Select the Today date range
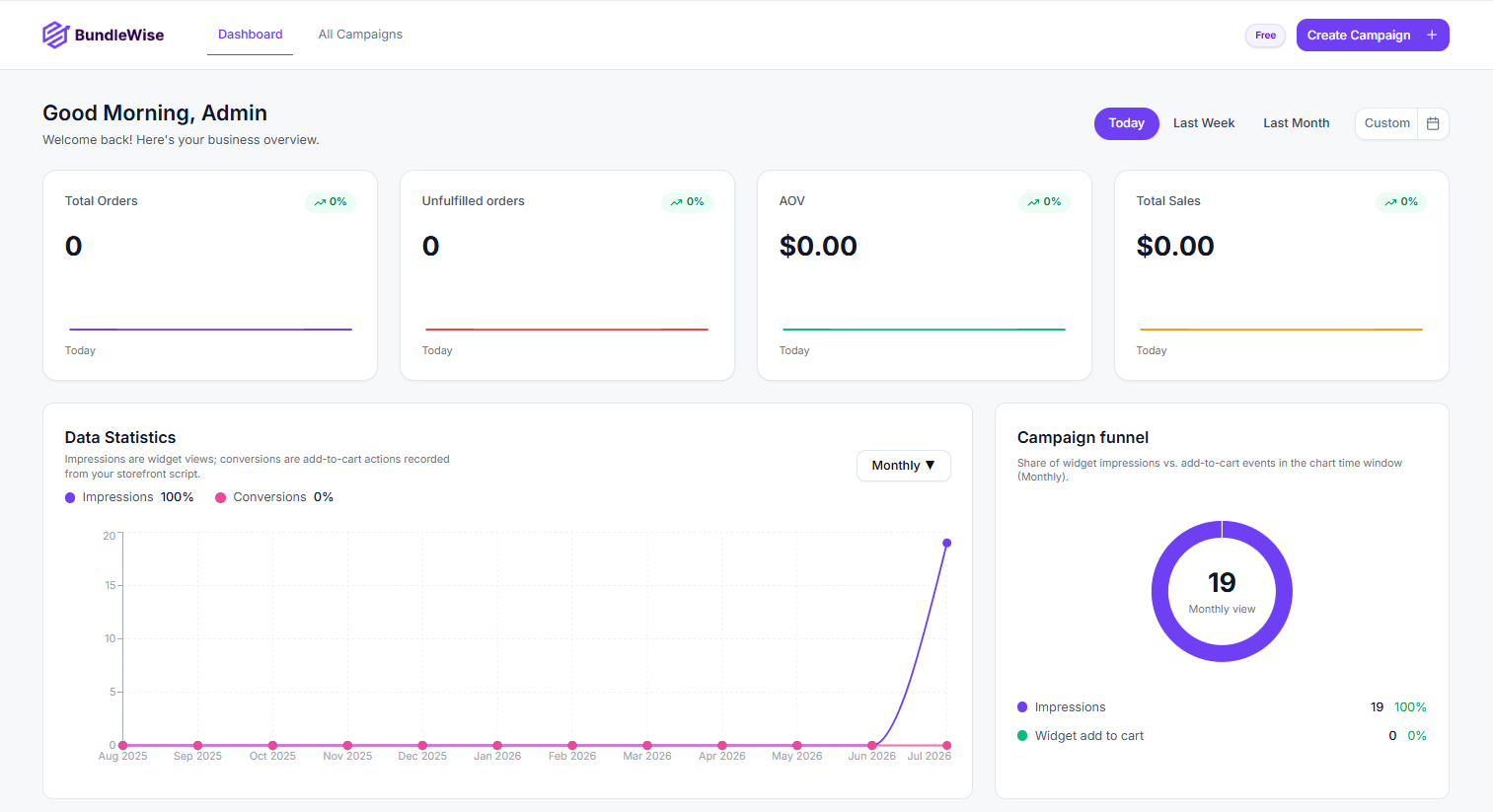This screenshot has height=812, width=1493. point(1126,123)
